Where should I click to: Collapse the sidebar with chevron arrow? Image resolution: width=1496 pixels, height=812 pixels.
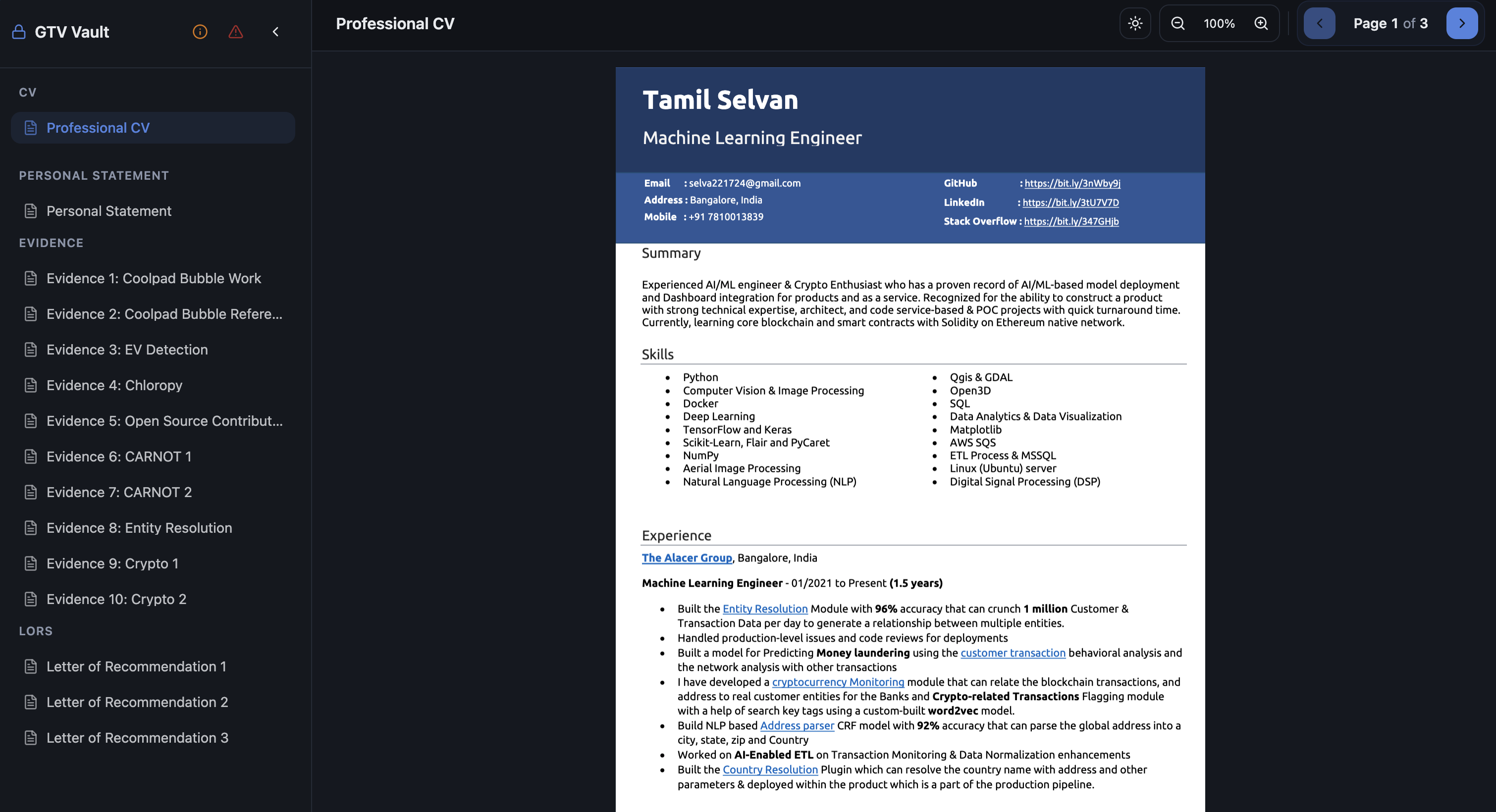(276, 32)
